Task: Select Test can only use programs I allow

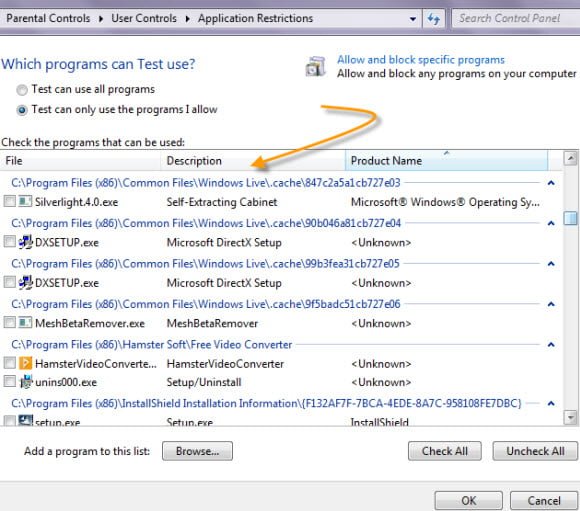Action: click(22, 110)
